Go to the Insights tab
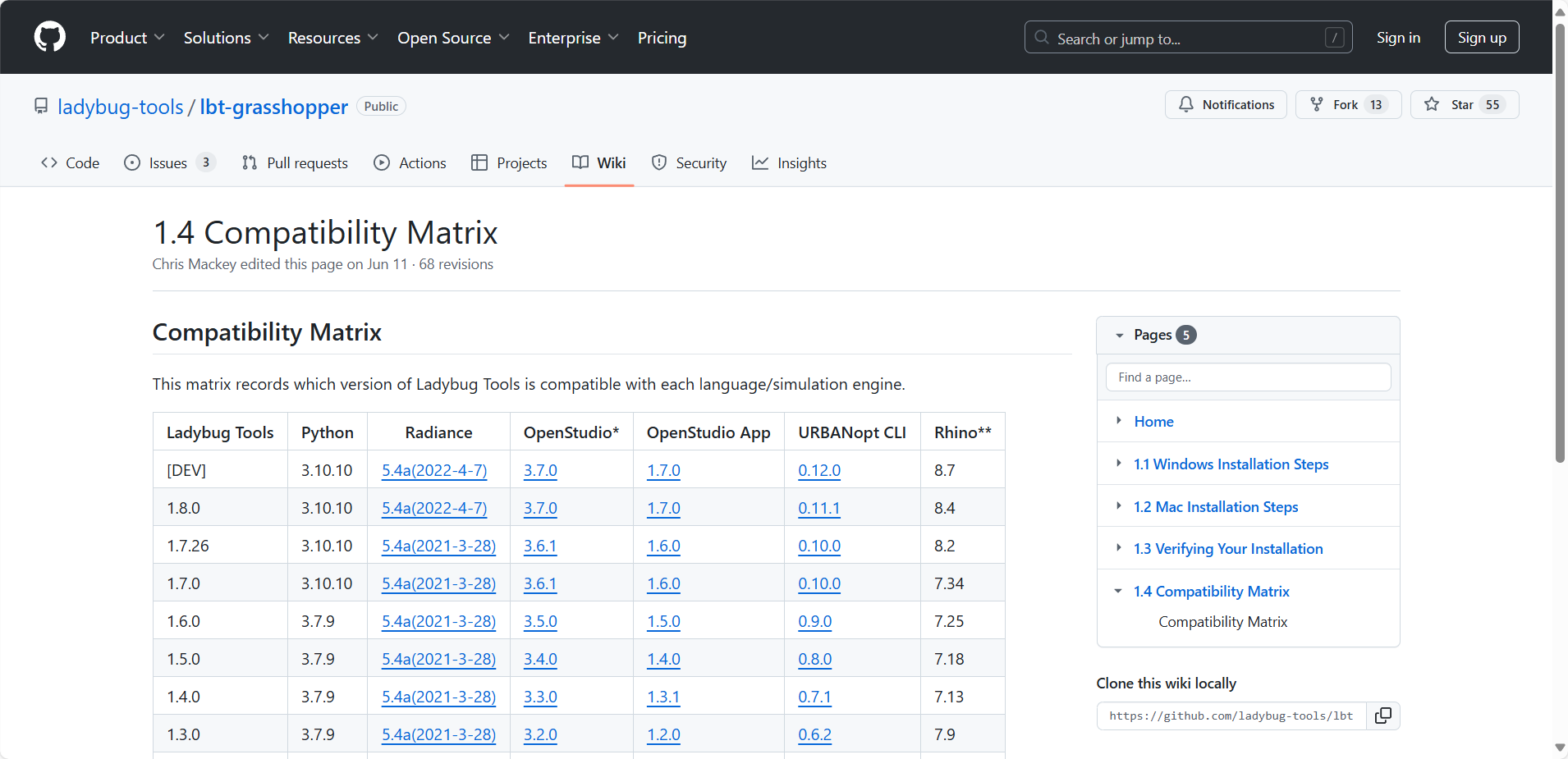The height and width of the screenshot is (759, 1568). [x=789, y=162]
